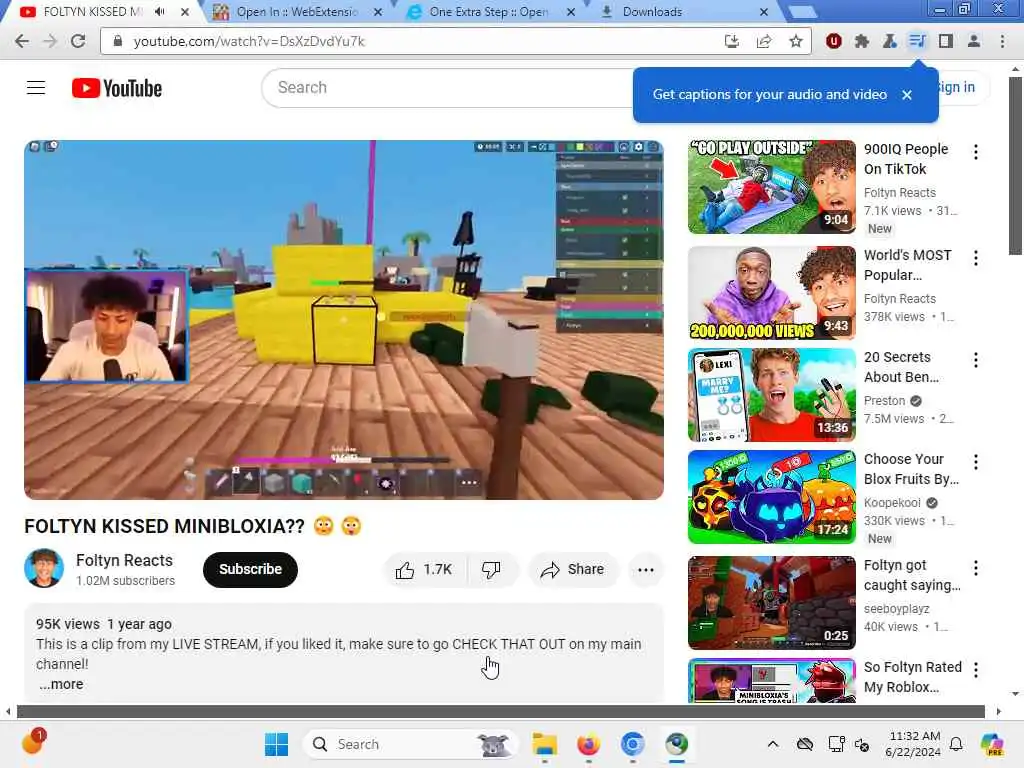The image size is (1024, 768).
Task: Open the media control toolbar icon
Action: [918, 41]
